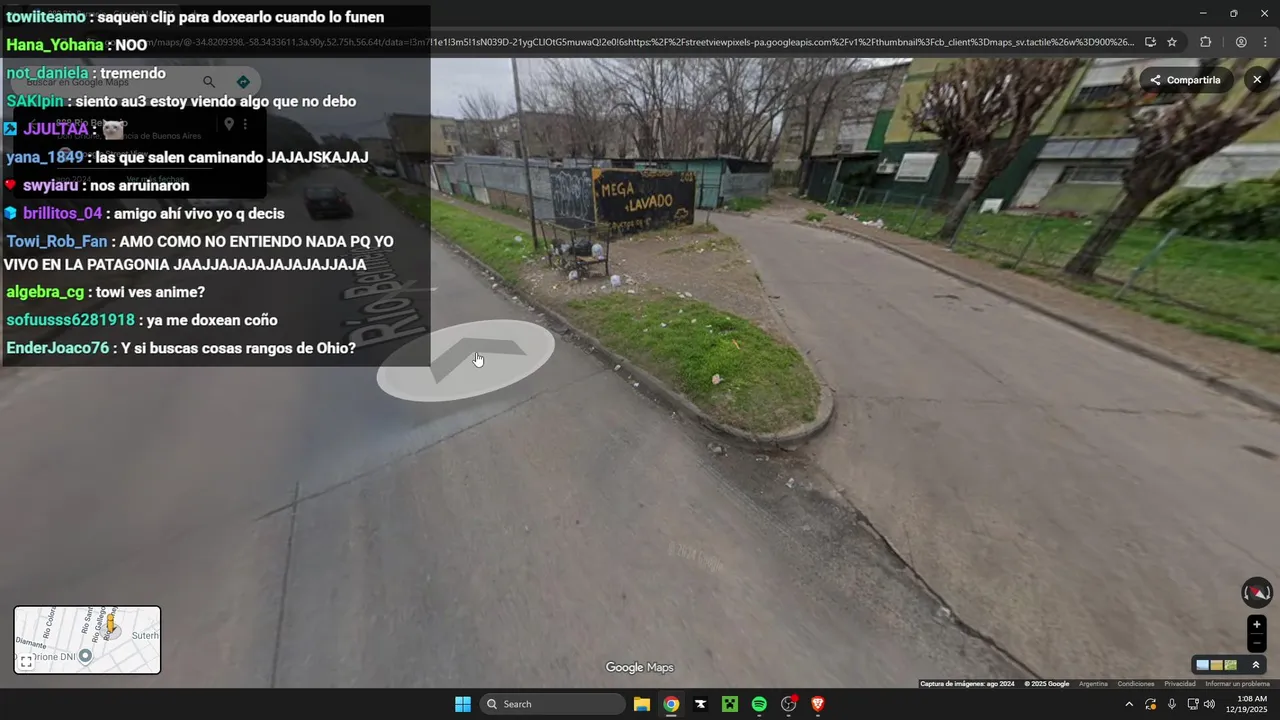Open the network display tray icon
1280x720 pixels.
pyautogui.click(x=1192, y=704)
